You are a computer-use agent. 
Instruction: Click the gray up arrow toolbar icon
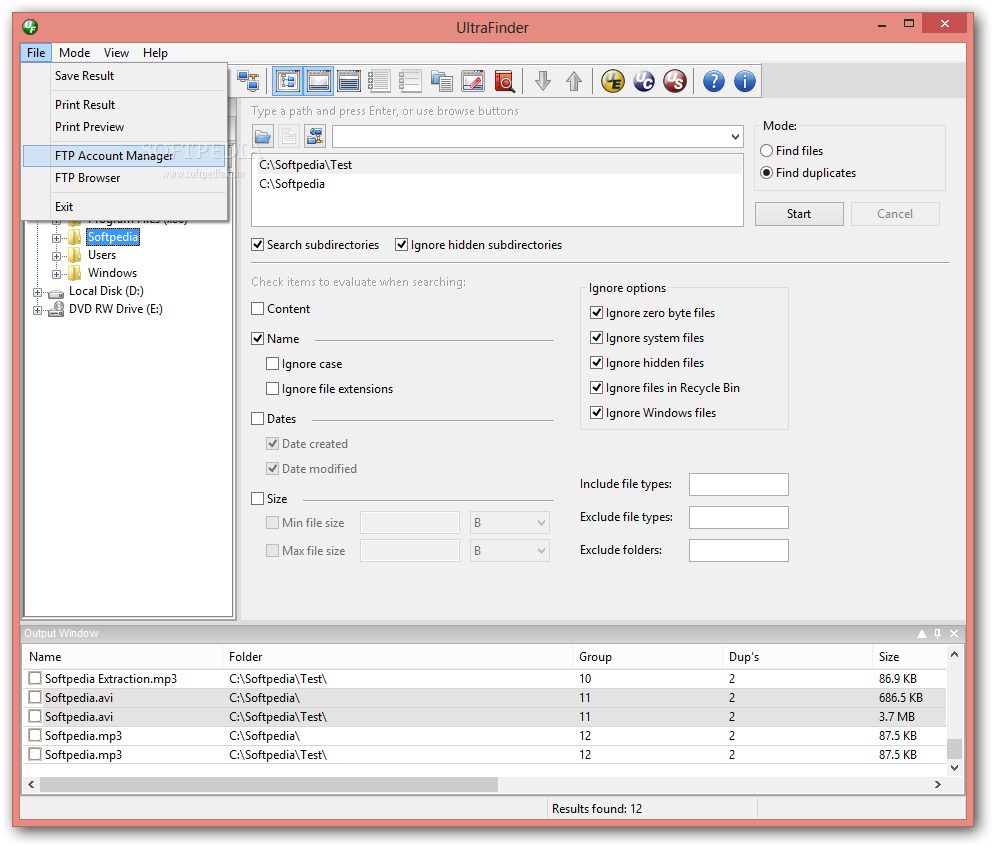[x=574, y=81]
